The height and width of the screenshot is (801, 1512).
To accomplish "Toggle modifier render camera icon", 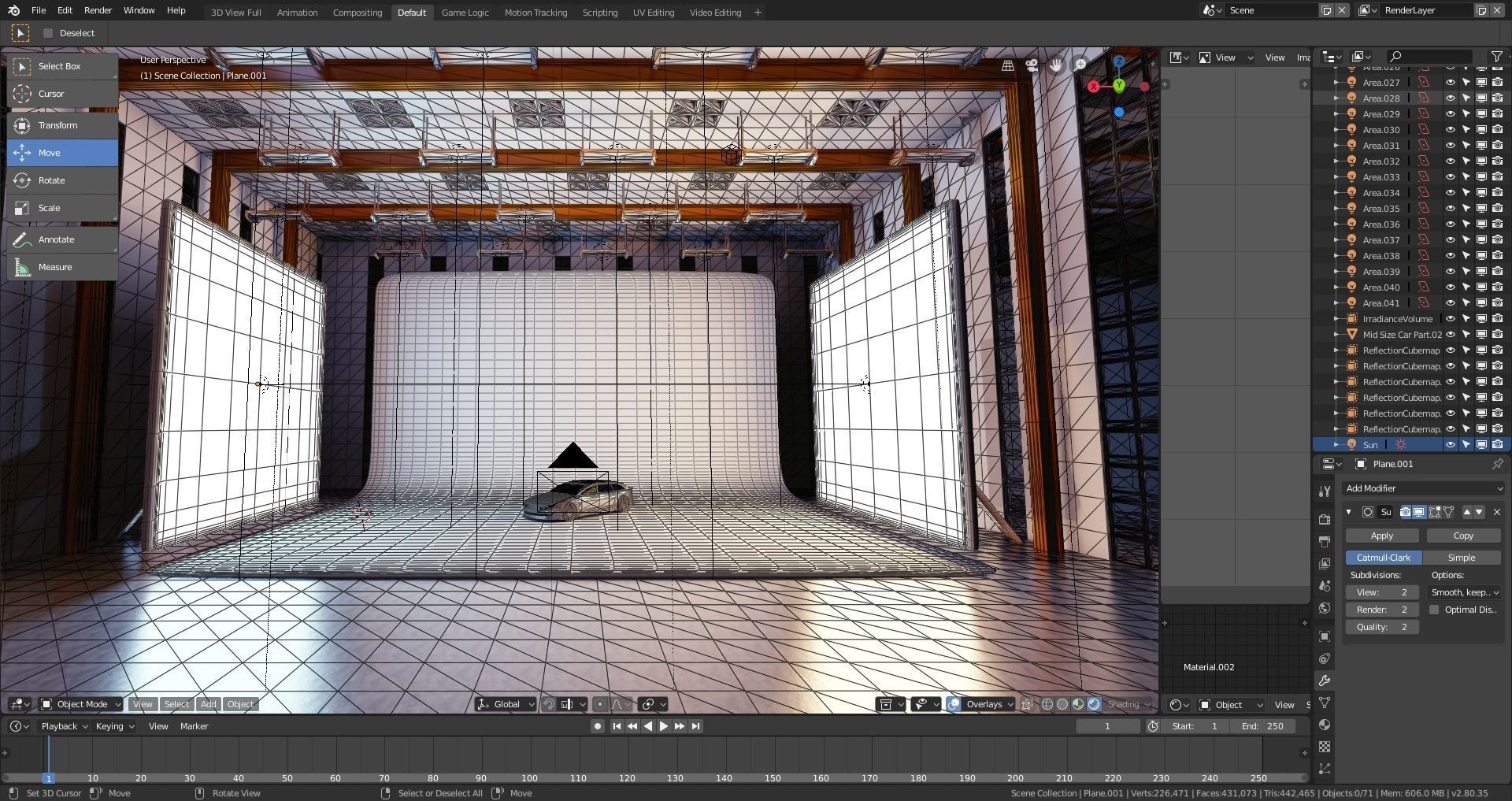I will tap(1406, 512).
